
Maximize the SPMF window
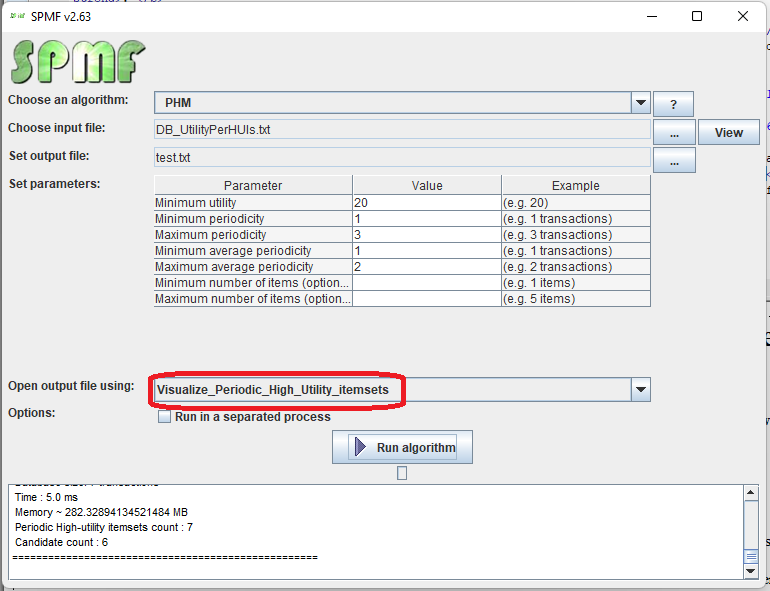click(697, 16)
